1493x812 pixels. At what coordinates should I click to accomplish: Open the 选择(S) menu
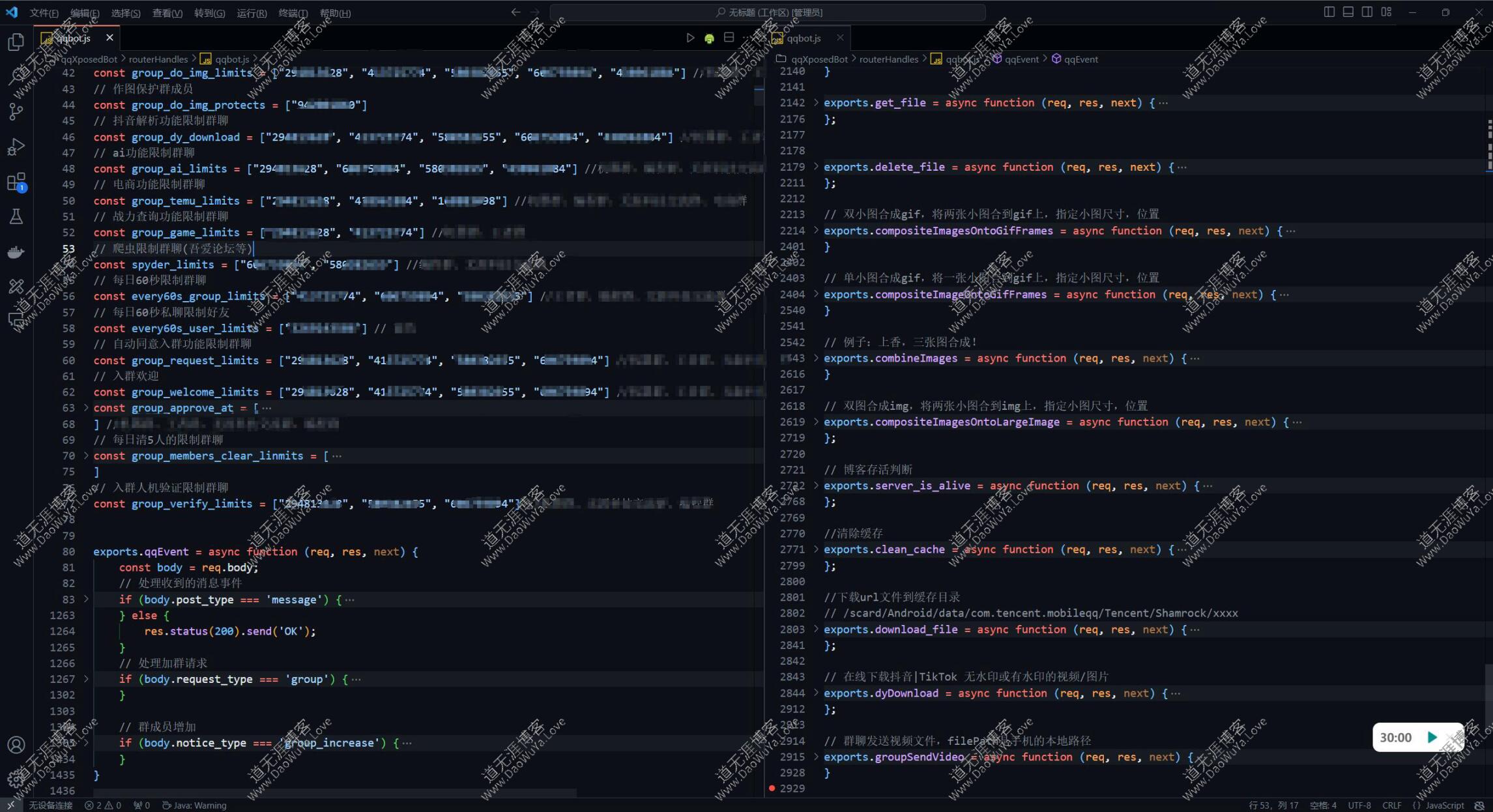(126, 13)
